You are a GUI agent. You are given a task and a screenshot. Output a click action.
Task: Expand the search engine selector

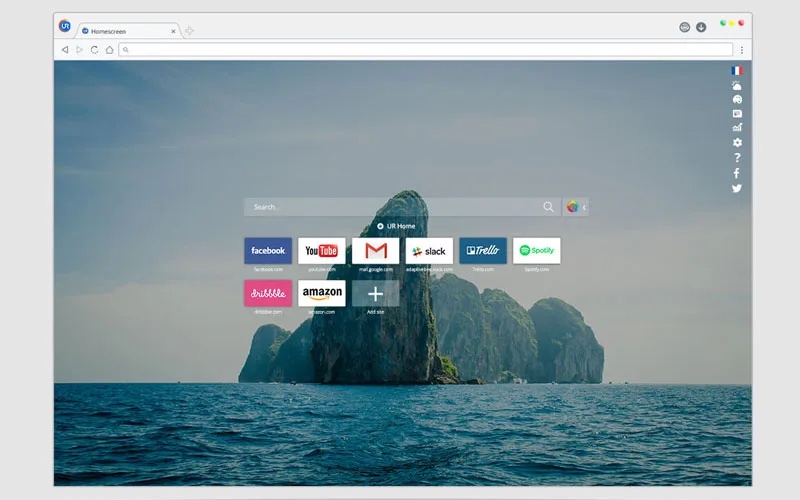tap(576, 207)
